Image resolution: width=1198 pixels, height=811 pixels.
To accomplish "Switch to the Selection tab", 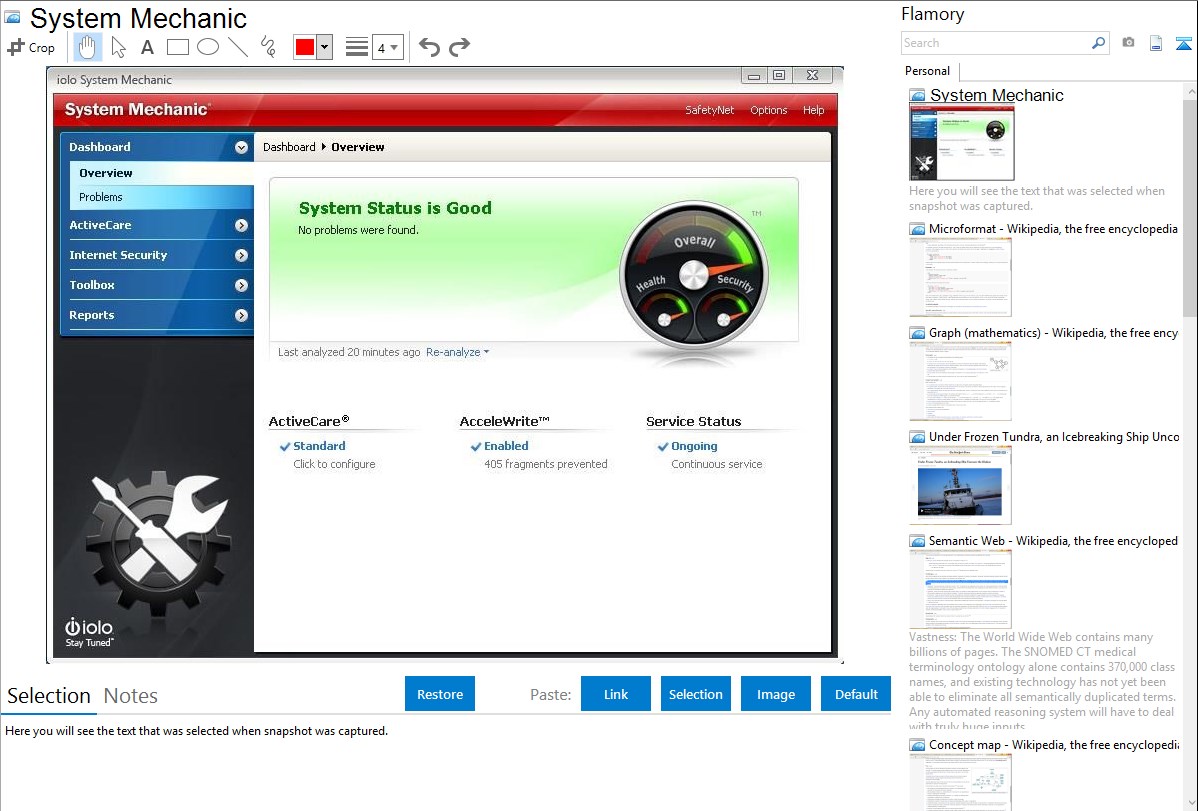I will click(49, 696).
